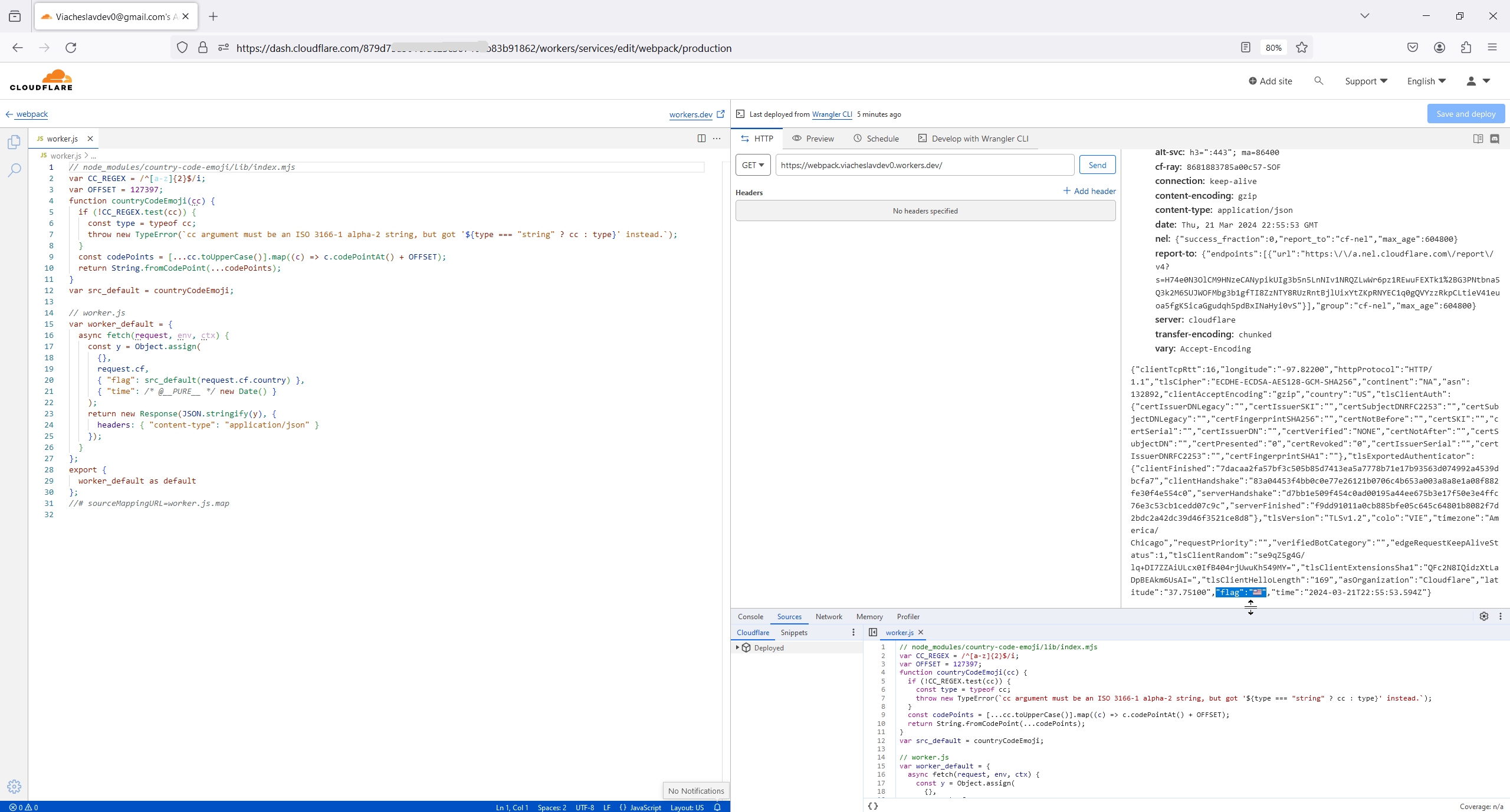
Task: Select the search icon in the editor sidebar
Action: 13,170
